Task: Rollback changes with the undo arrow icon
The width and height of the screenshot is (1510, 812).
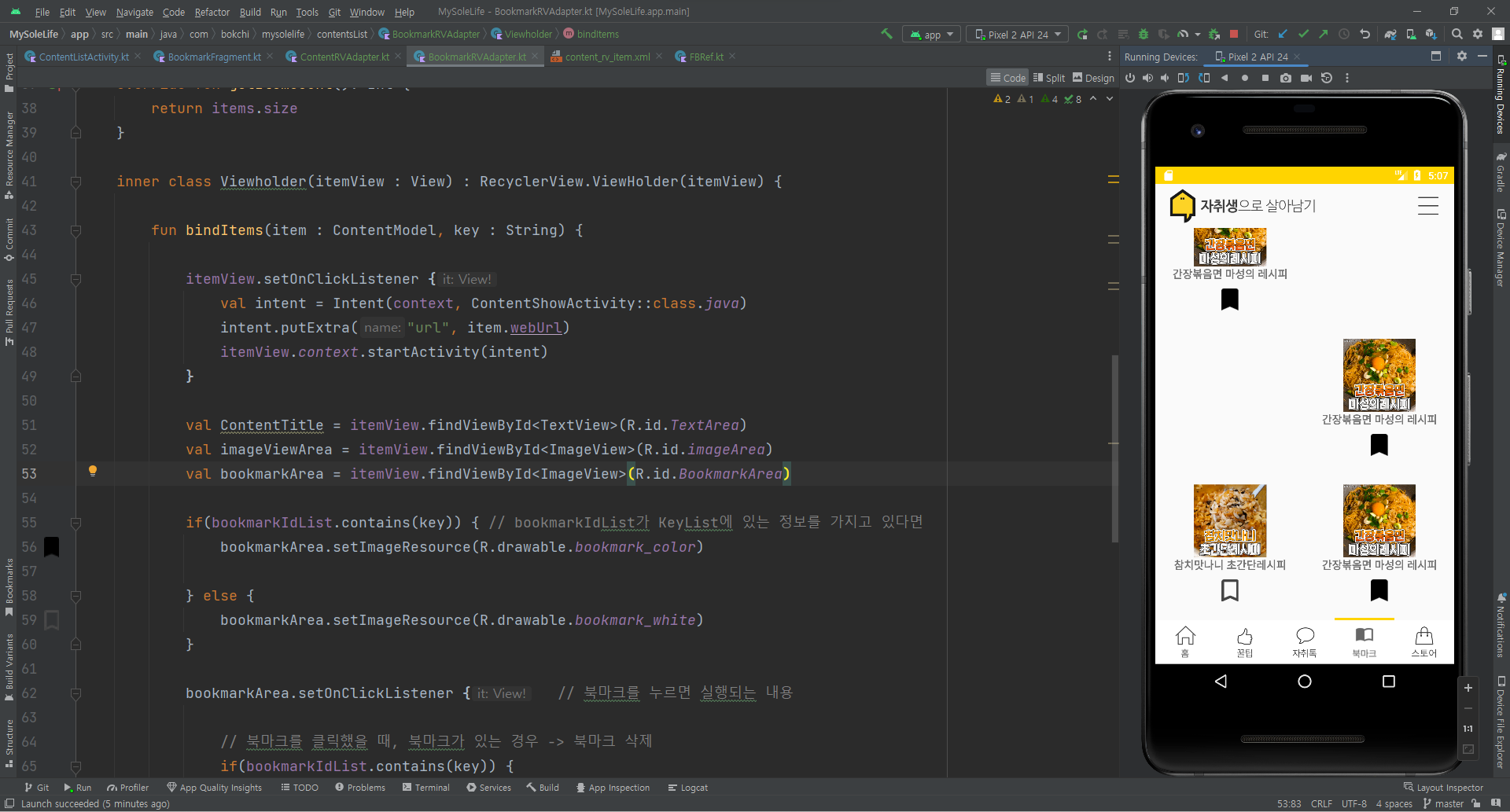Action: tap(1365, 34)
